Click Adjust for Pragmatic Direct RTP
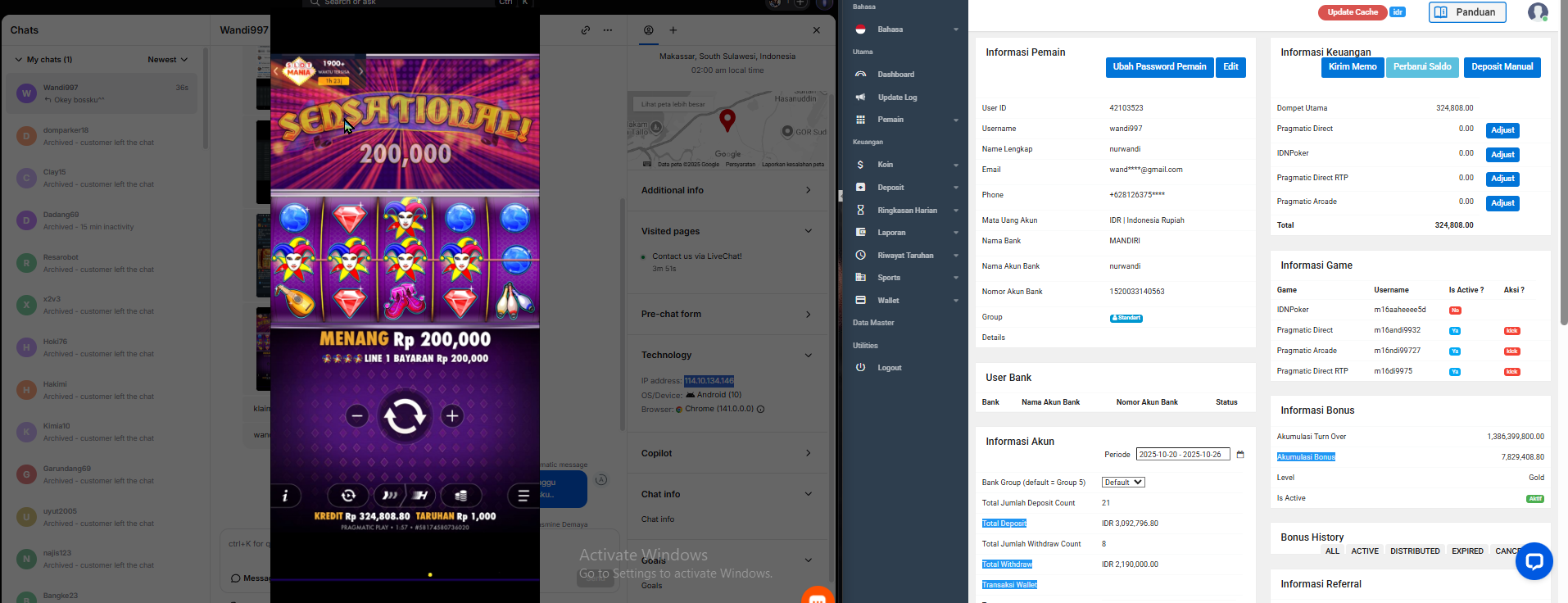Image resolution: width=1568 pixels, height=603 pixels. point(1502,179)
